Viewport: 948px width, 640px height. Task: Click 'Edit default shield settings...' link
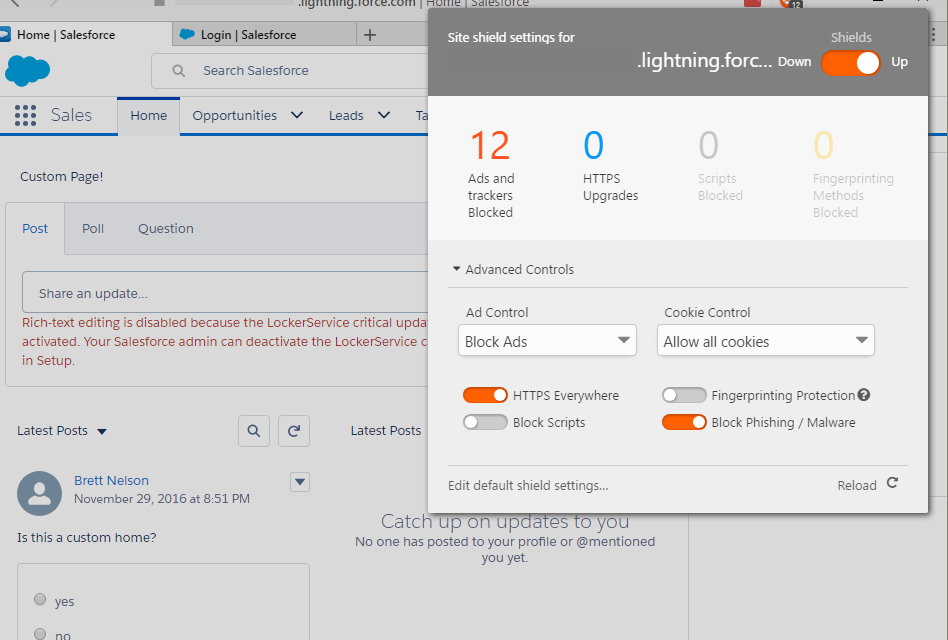tap(528, 485)
